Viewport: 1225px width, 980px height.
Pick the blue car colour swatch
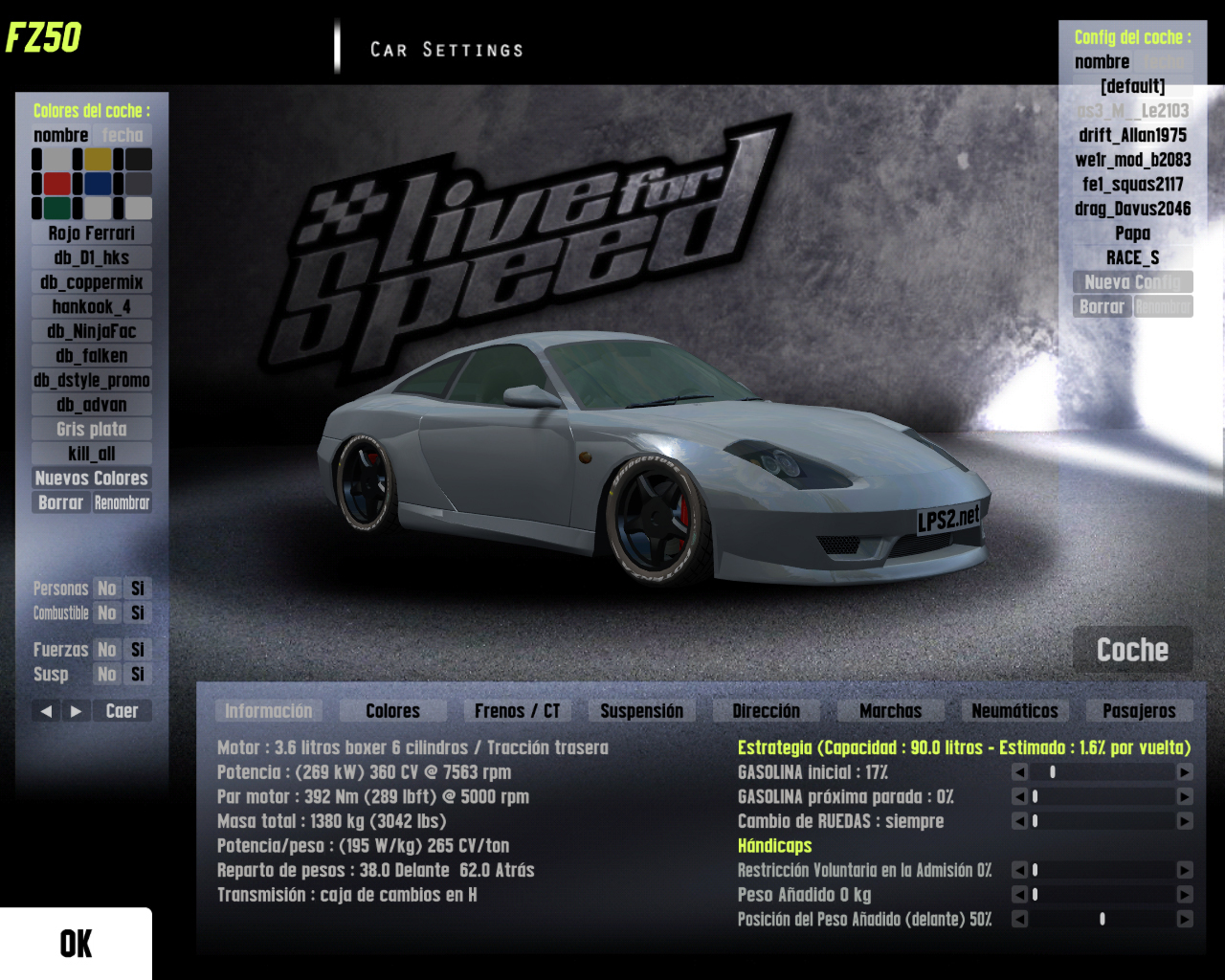click(x=98, y=184)
